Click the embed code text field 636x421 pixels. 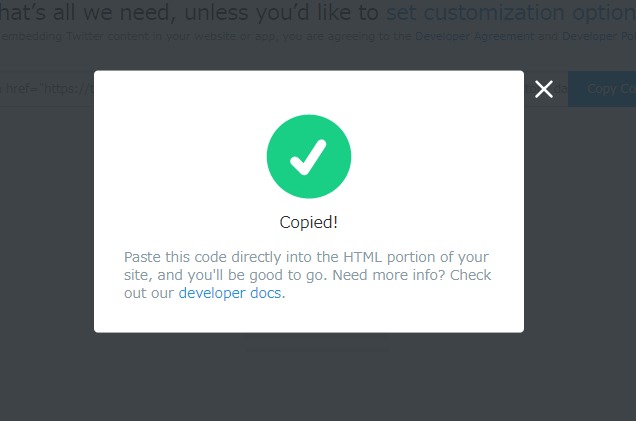pos(47,89)
